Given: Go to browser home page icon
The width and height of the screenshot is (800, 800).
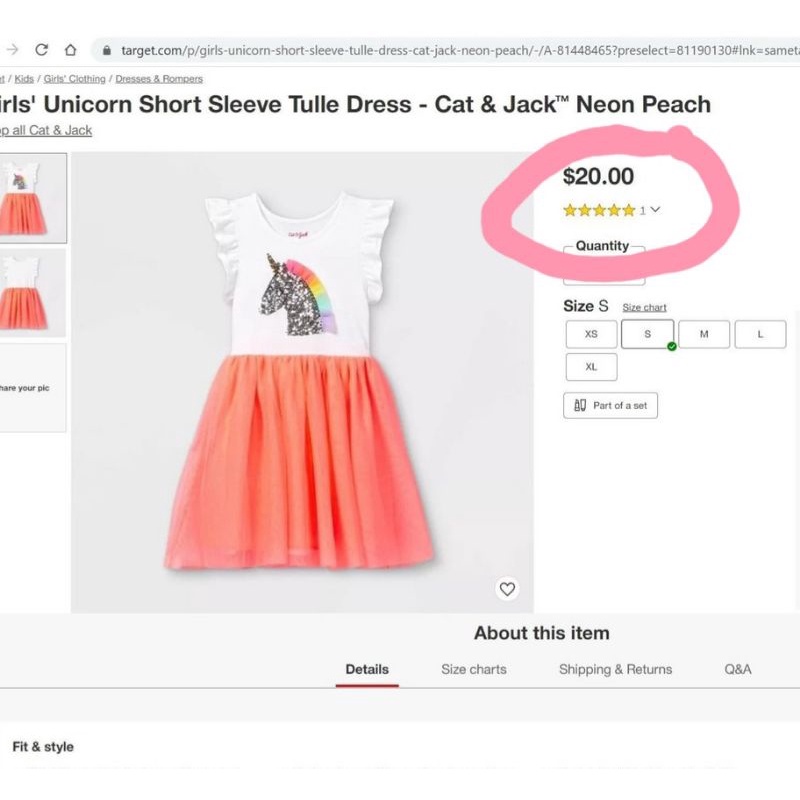Looking at the screenshot, I should pyautogui.click(x=70, y=50).
